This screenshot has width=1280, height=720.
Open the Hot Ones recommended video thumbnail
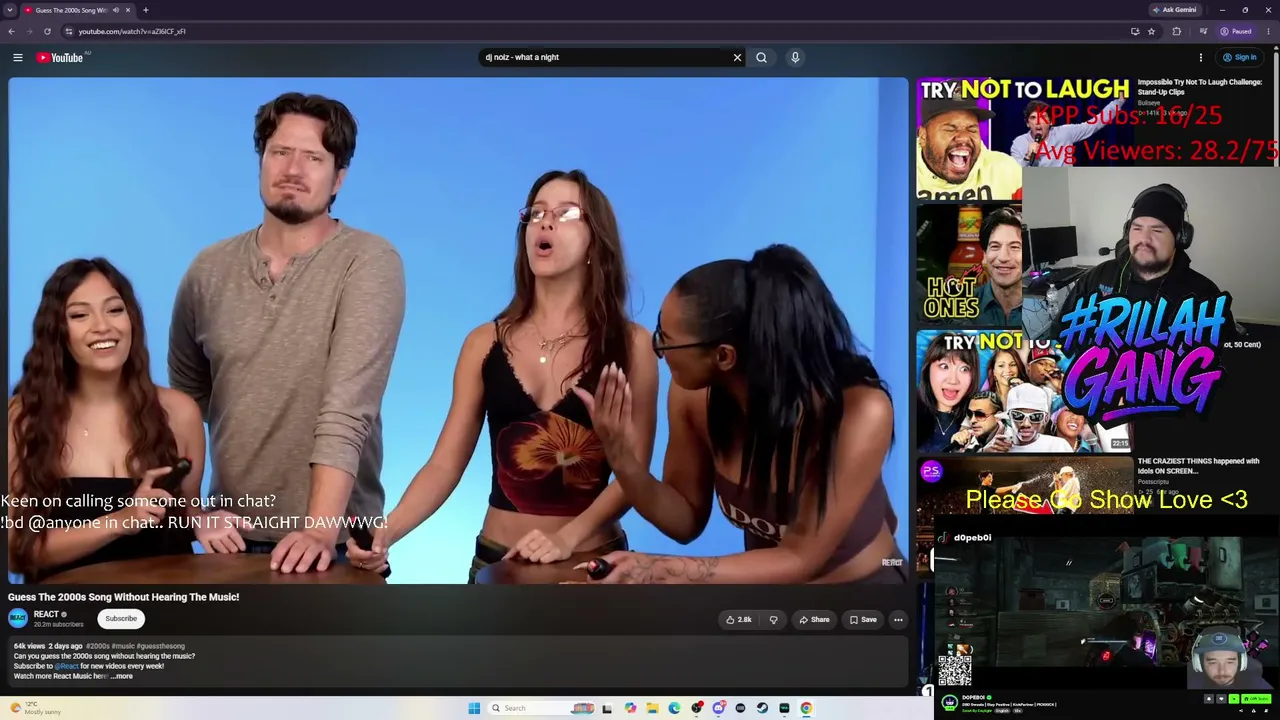(x=969, y=266)
